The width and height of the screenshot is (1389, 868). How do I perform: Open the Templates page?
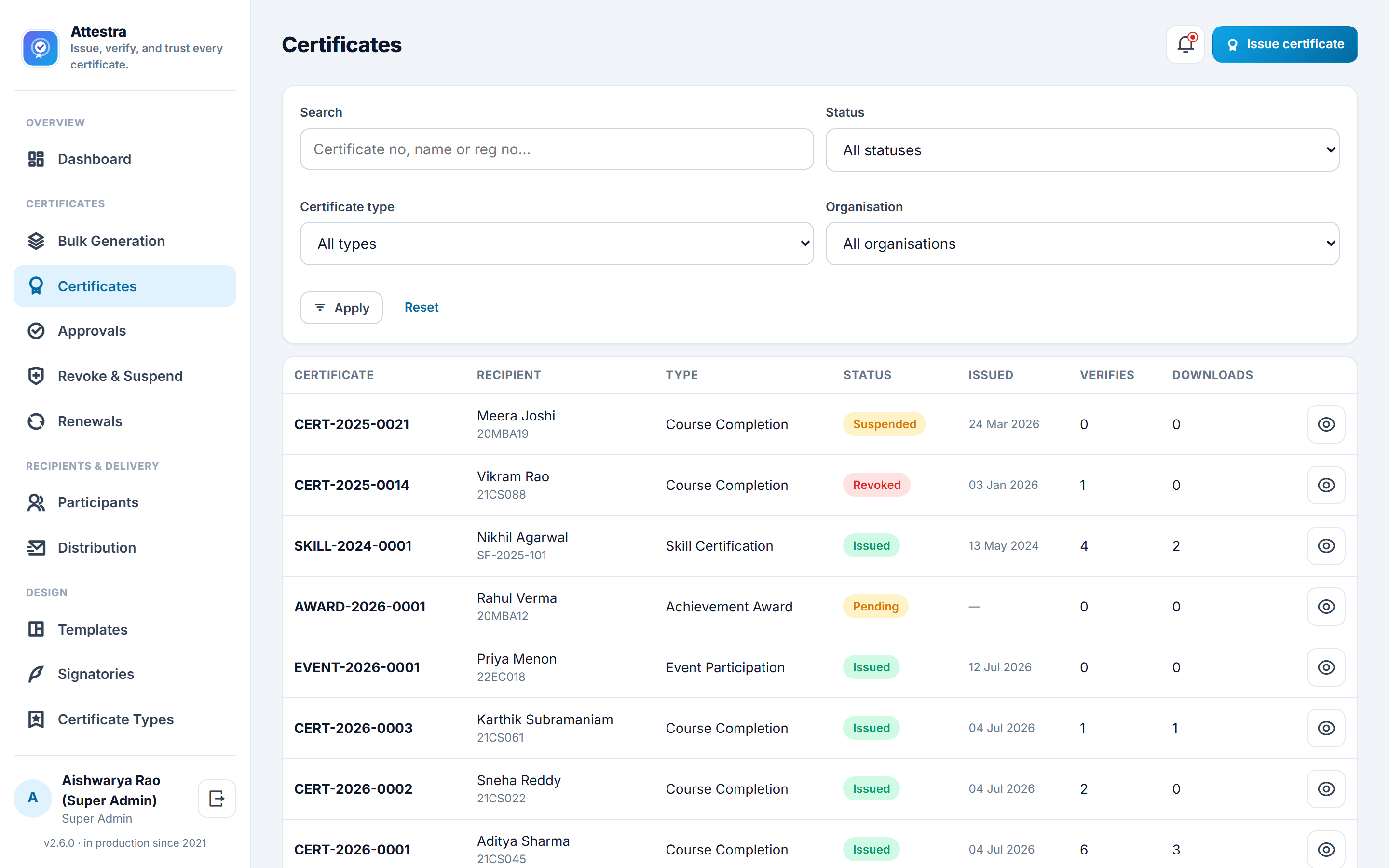124,629
